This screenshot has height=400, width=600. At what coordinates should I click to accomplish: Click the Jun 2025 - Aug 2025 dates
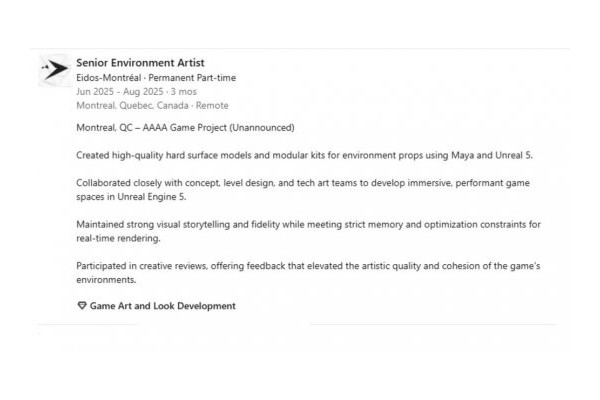click(x=119, y=92)
